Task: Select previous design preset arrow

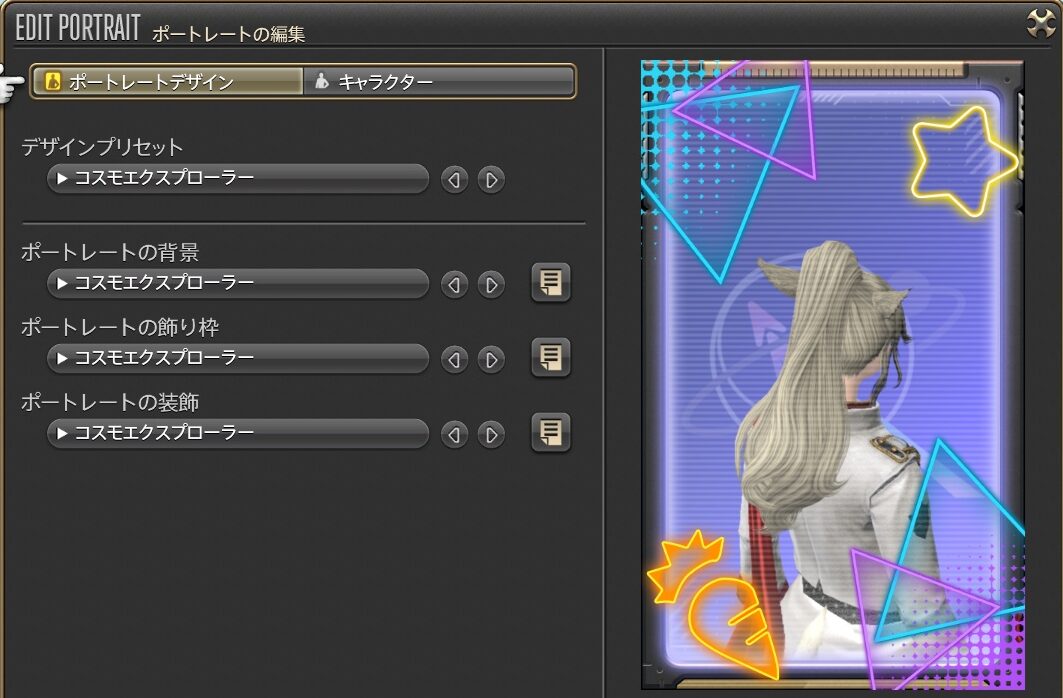Action: coord(454,180)
